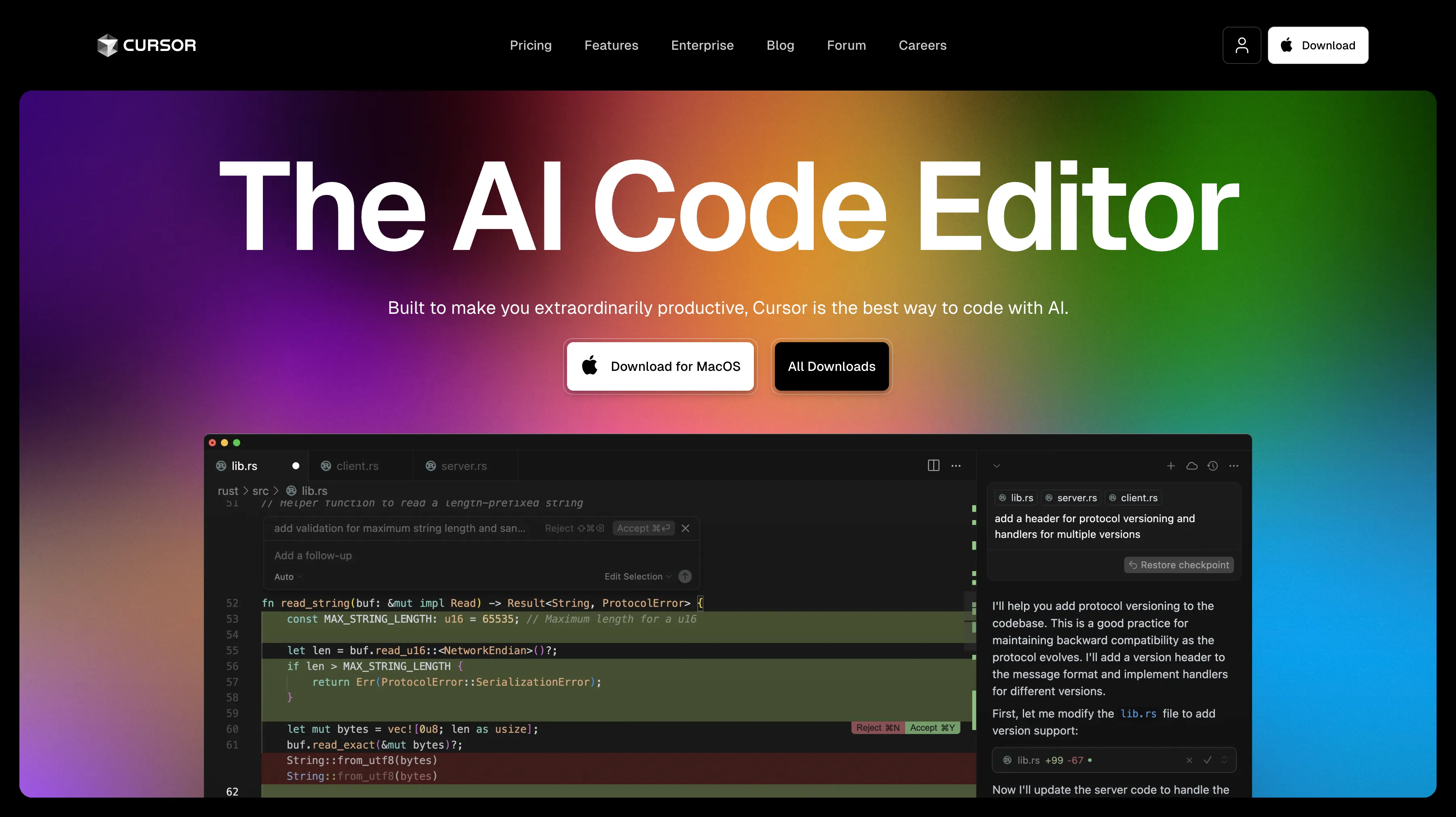Click Restore checkpoint button
1456x817 pixels.
pos(1179,565)
